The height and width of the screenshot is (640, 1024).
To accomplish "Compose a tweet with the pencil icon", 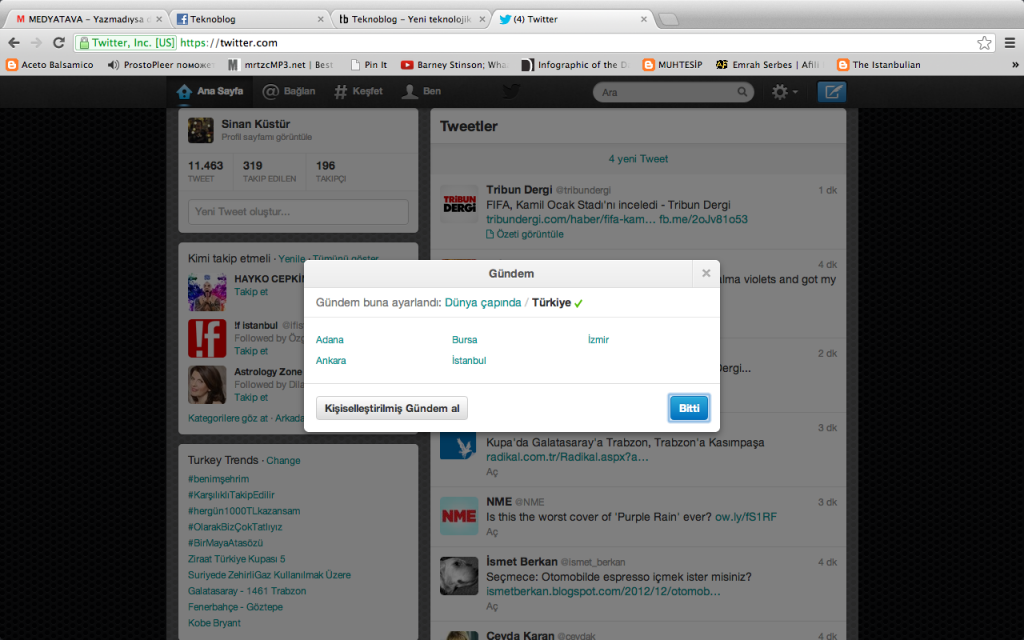I will pyautogui.click(x=832, y=90).
